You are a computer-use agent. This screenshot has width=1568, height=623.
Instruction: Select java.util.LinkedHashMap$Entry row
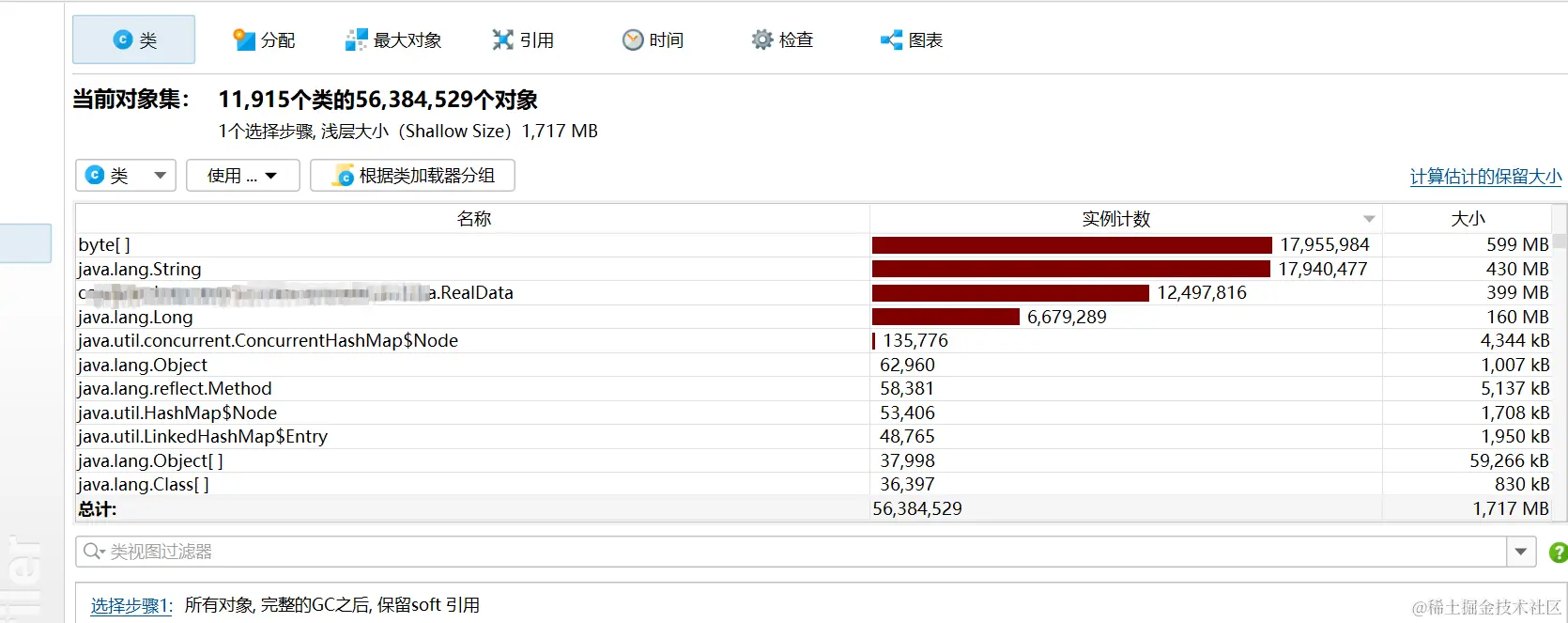814,436
